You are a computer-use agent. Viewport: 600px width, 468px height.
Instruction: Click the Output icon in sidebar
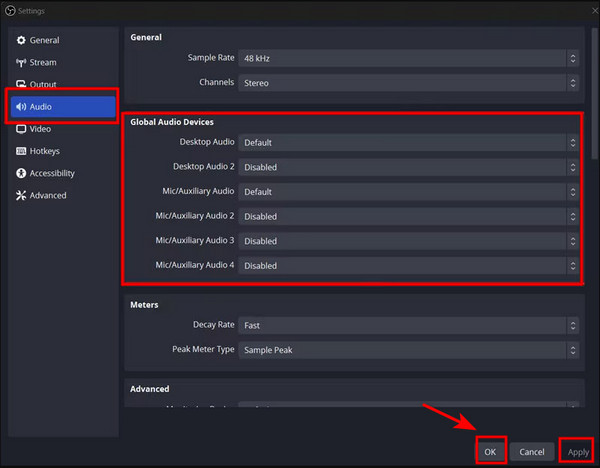pyautogui.click(x=21, y=84)
